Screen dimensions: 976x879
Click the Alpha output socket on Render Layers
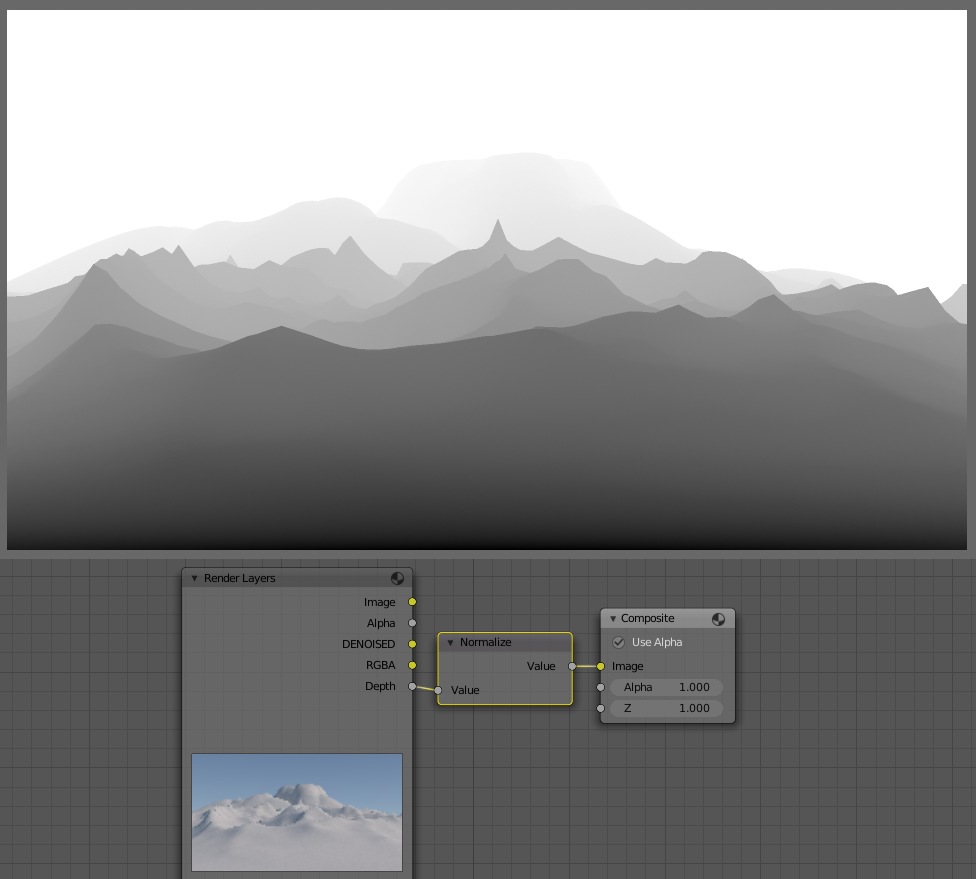pyautogui.click(x=412, y=623)
